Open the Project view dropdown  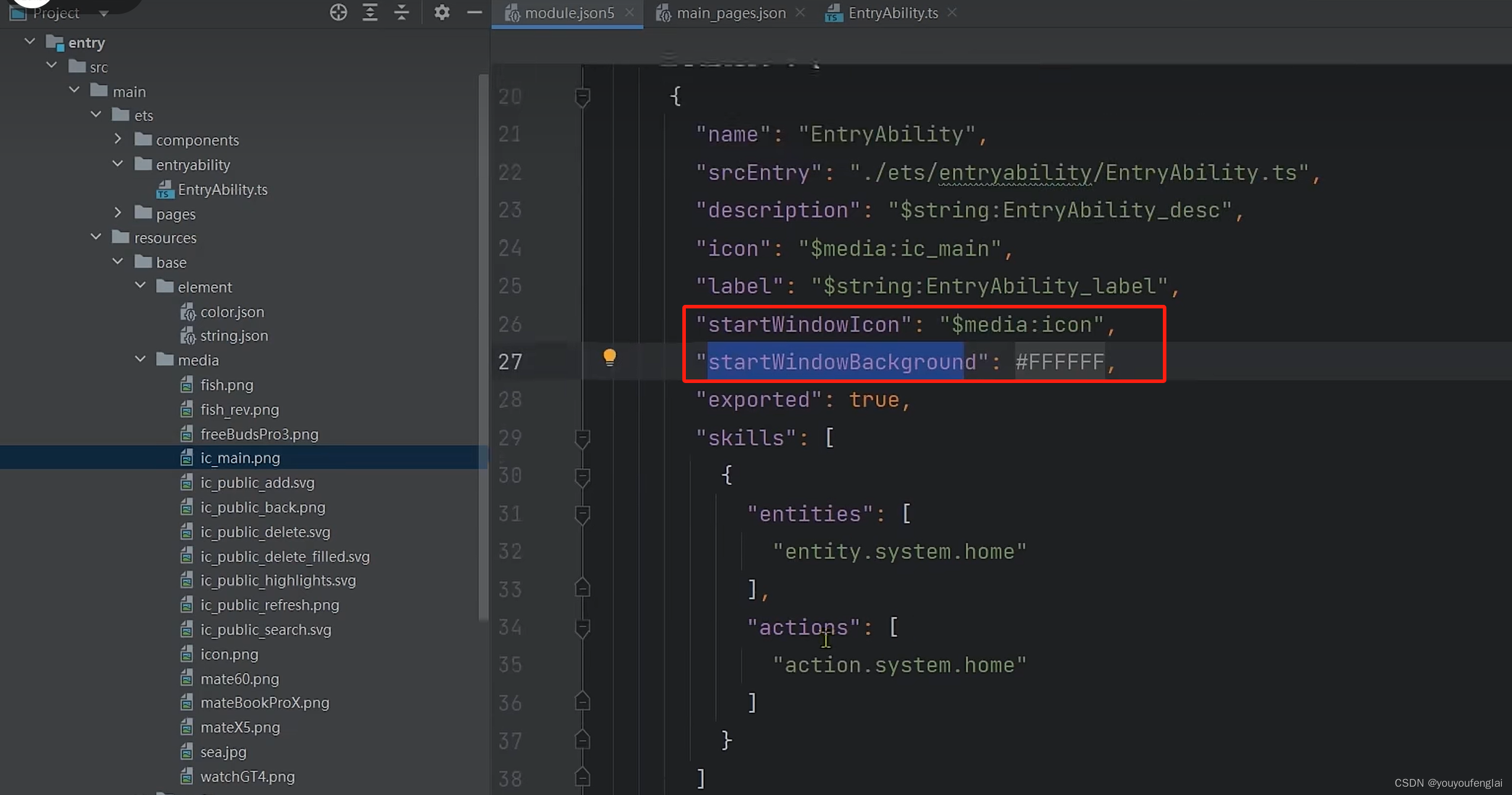(104, 13)
